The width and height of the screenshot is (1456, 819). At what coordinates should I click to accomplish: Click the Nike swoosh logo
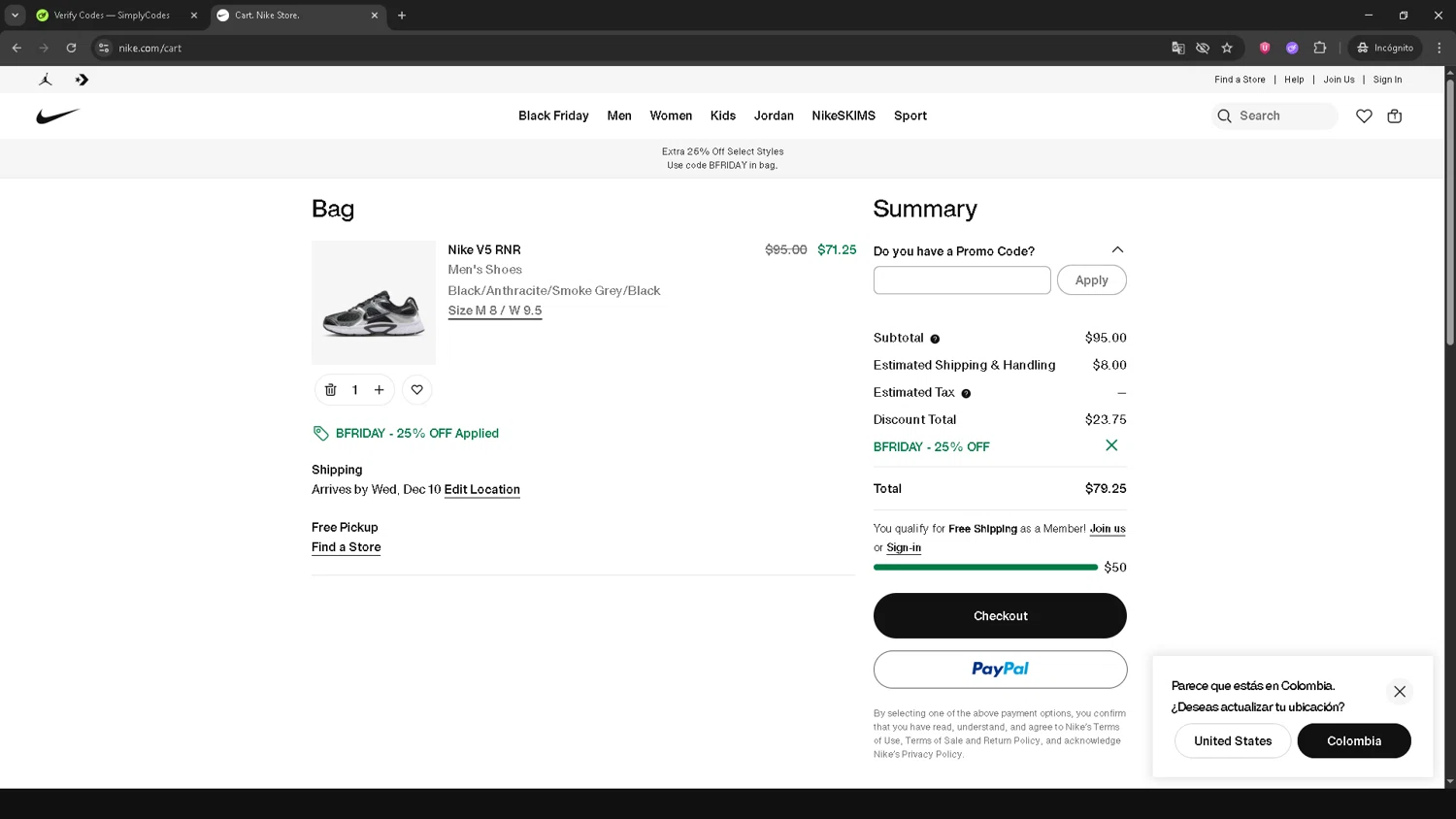[x=57, y=116]
